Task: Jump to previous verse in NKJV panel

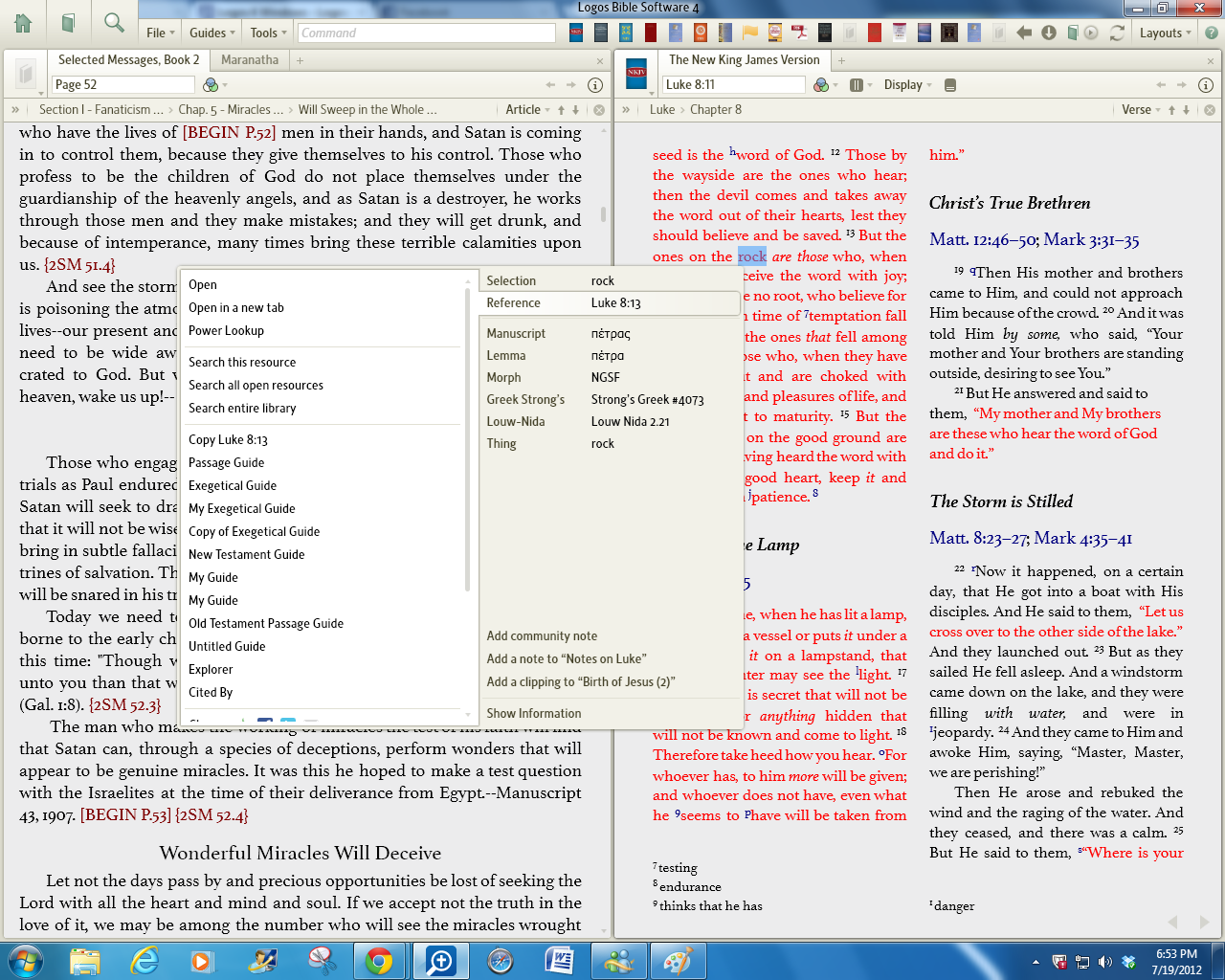Action: [x=1171, y=110]
